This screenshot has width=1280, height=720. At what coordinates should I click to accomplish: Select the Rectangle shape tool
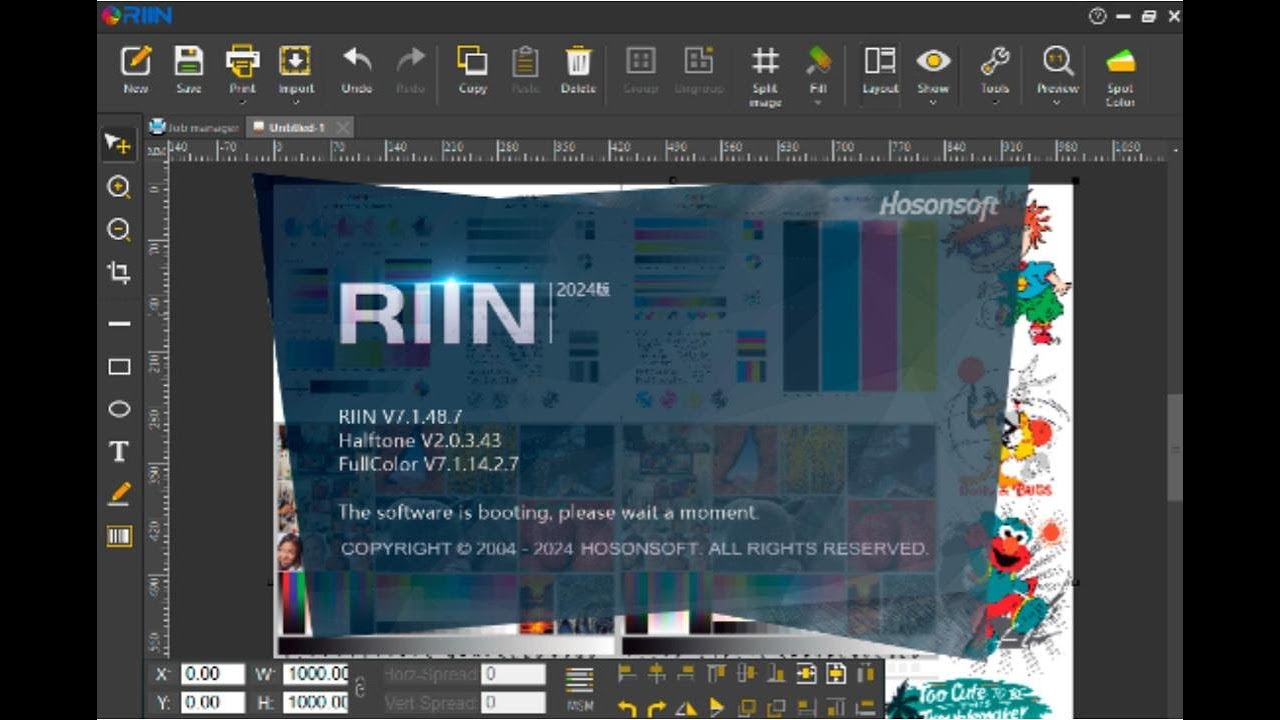tap(119, 367)
